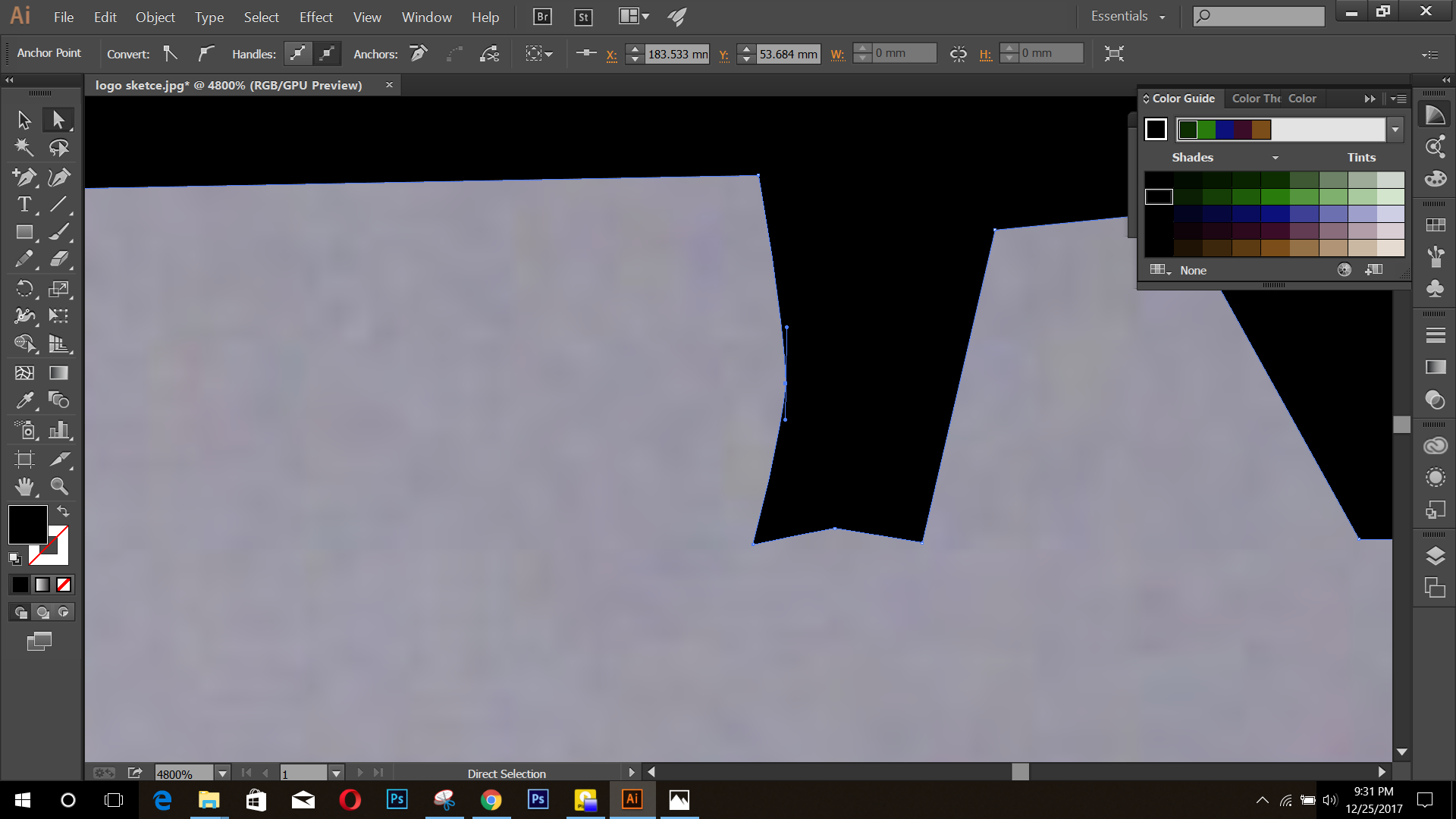
Task: Open the File menu
Action: [x=64, y=17]
